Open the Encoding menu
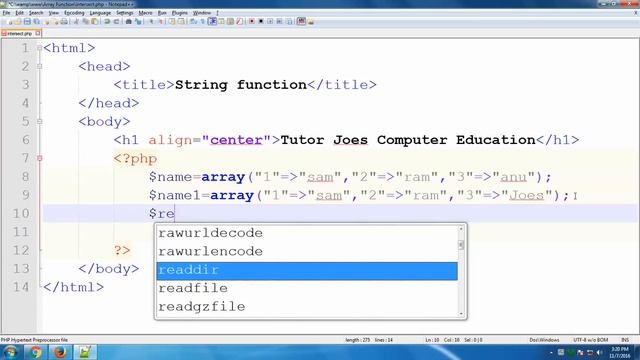This screenshot has width=640, height=360. pos(74,13)
